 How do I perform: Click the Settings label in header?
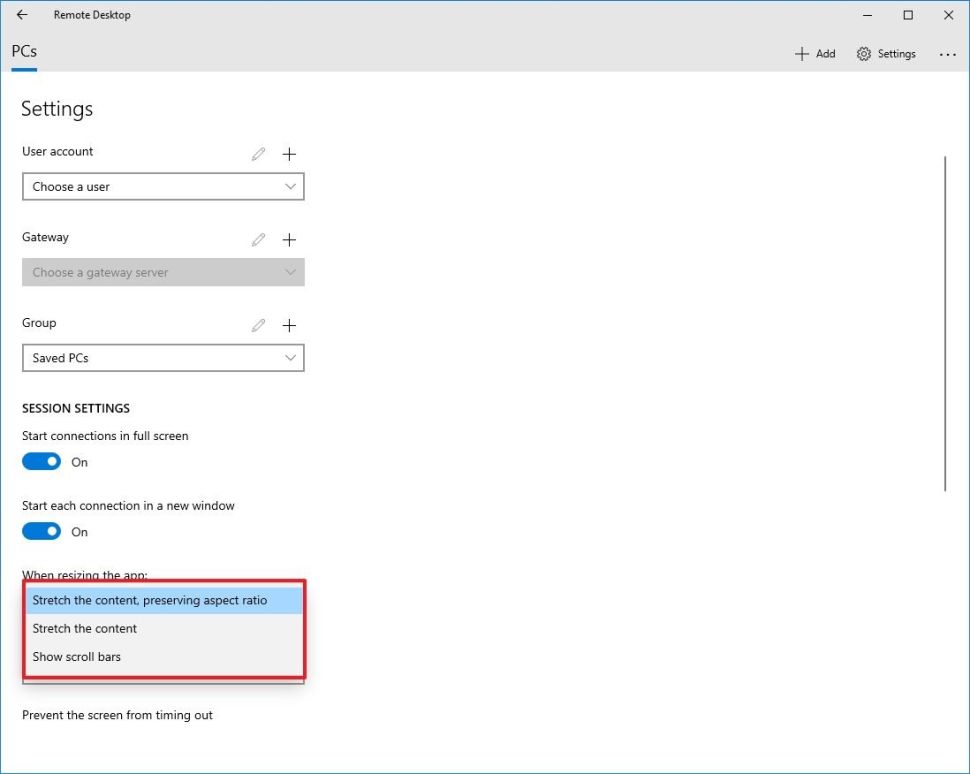(896, 54)
